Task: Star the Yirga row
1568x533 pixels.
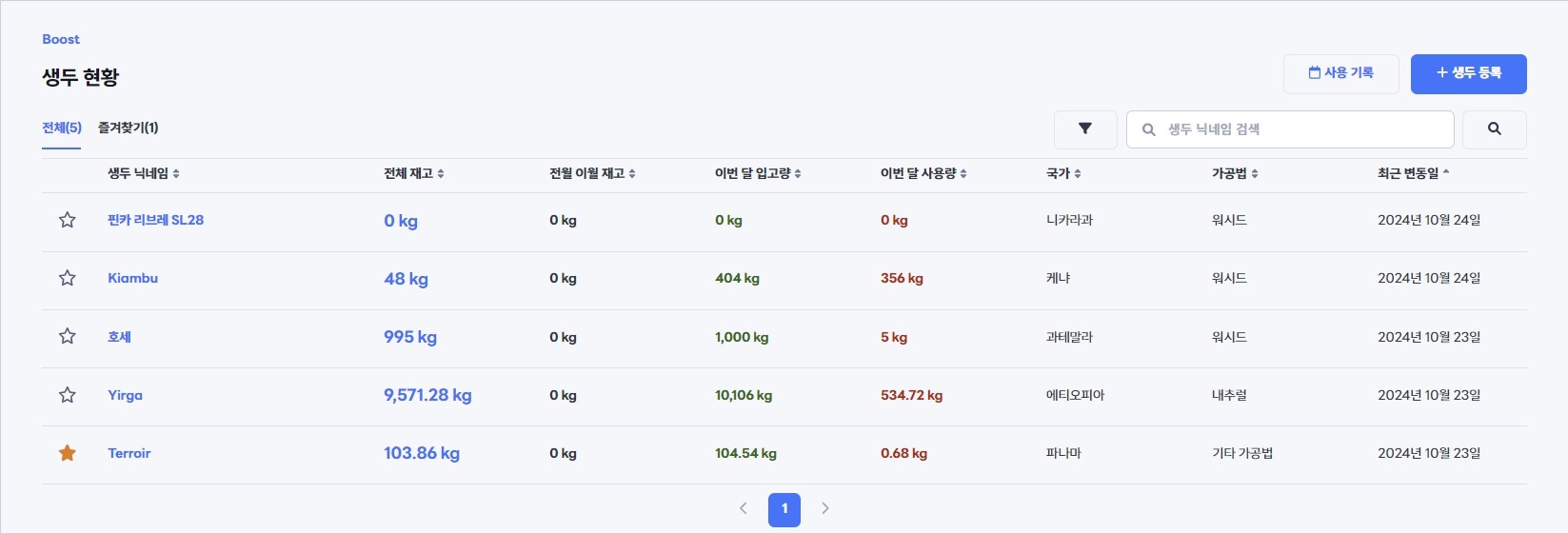Action: click(x=68, y=395)
